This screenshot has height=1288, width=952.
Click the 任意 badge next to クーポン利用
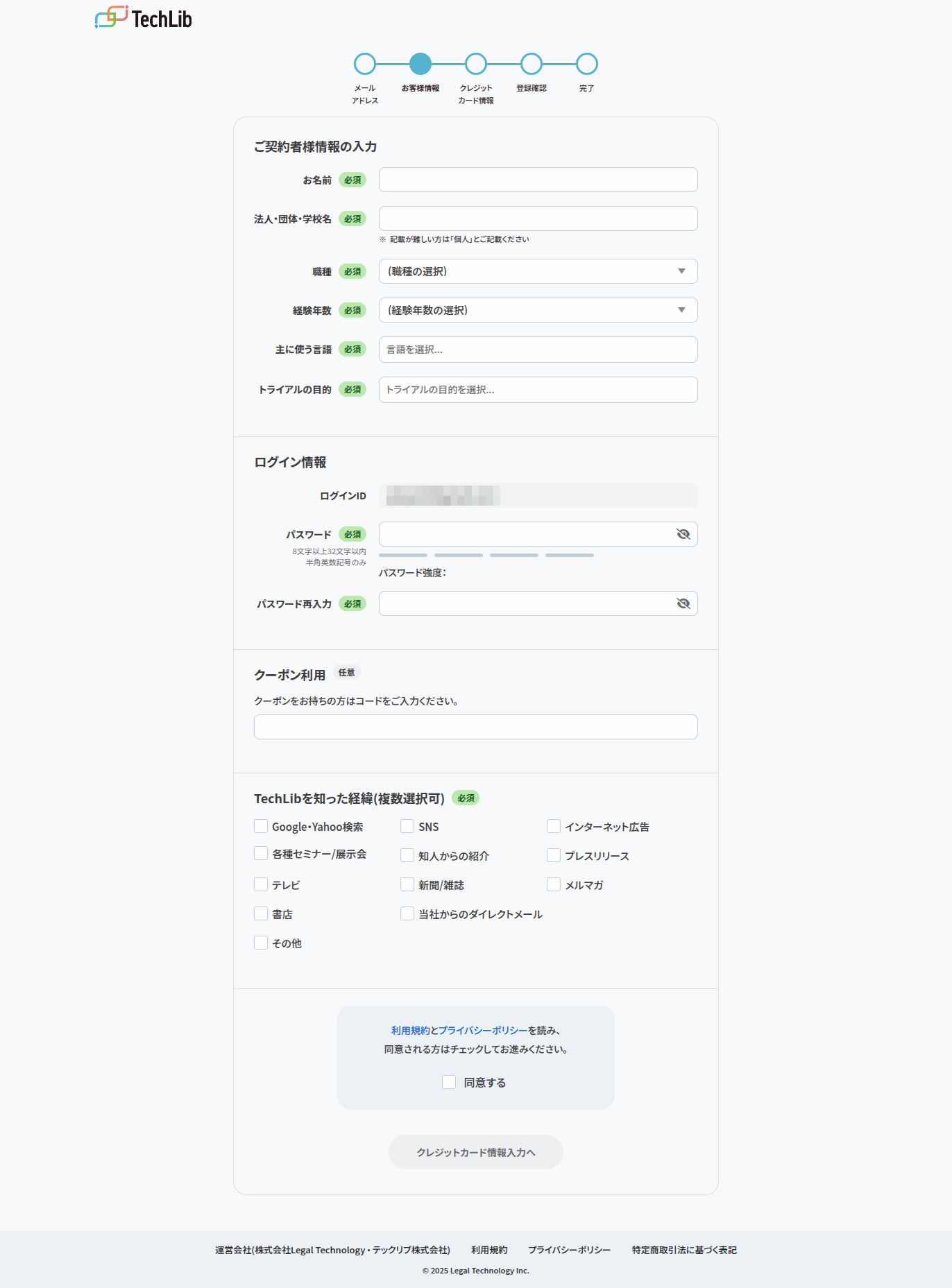point(346,672)
